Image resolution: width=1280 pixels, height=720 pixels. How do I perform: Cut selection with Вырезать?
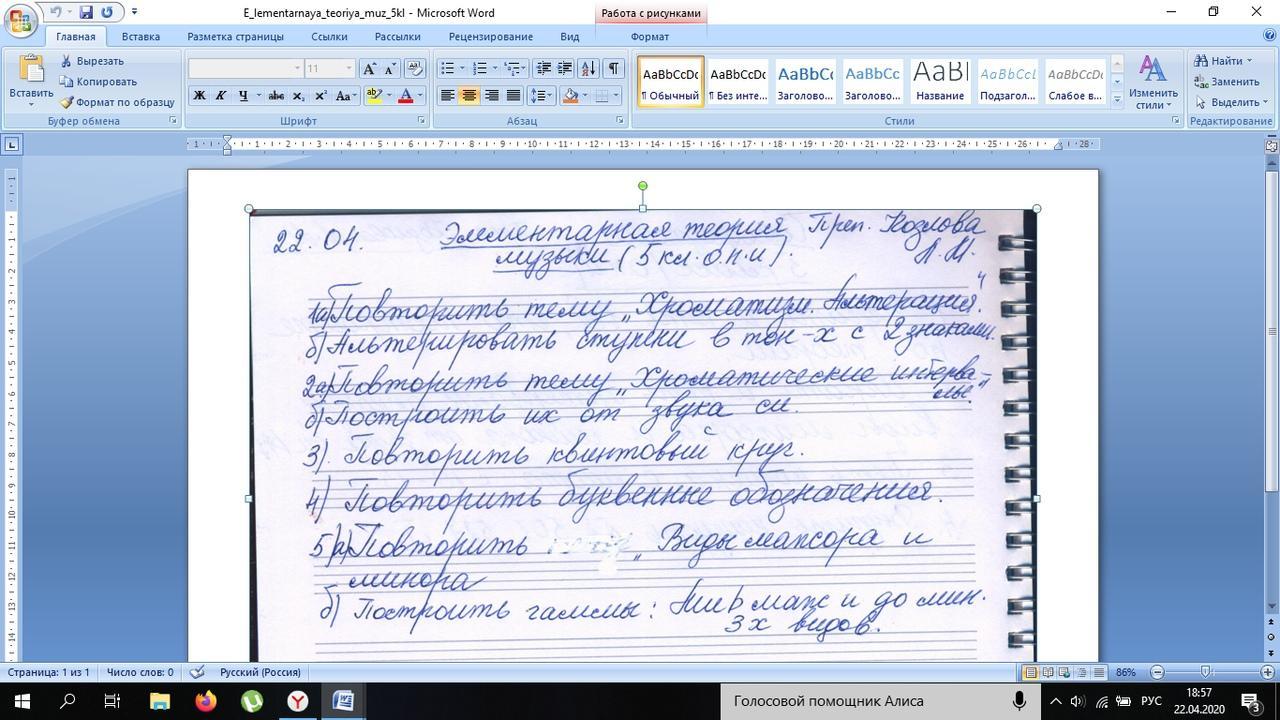[92, 61]
